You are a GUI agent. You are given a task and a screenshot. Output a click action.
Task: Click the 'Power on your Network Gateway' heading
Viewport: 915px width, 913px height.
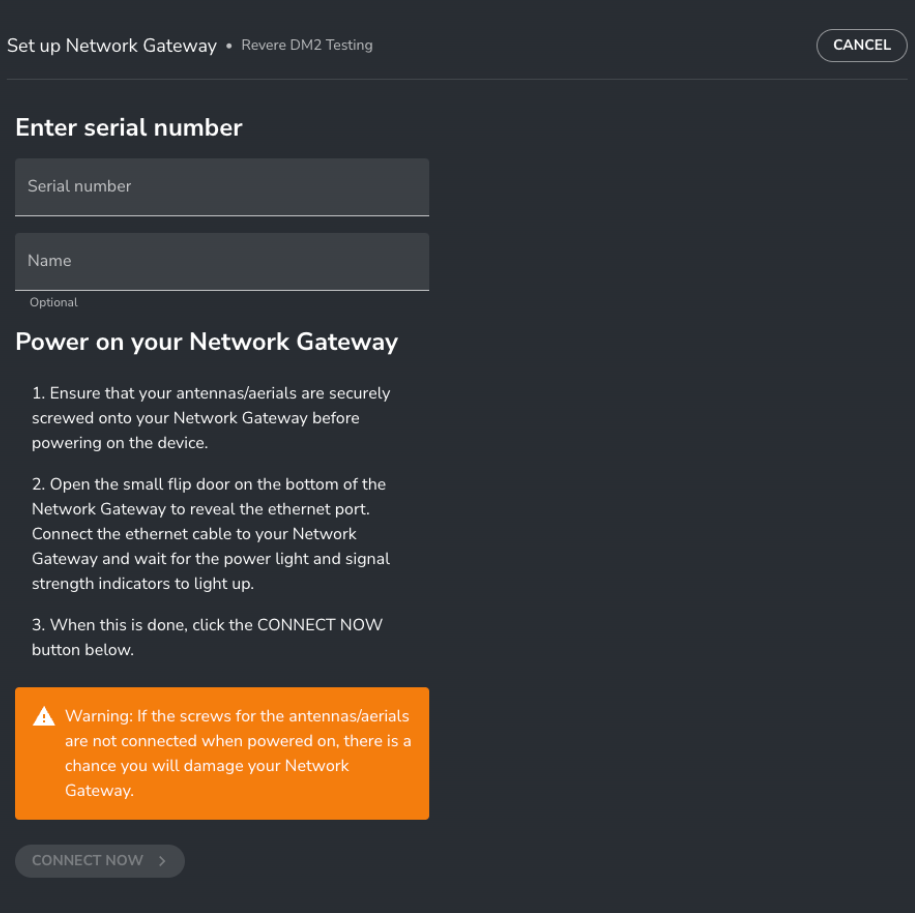[207, 342]
